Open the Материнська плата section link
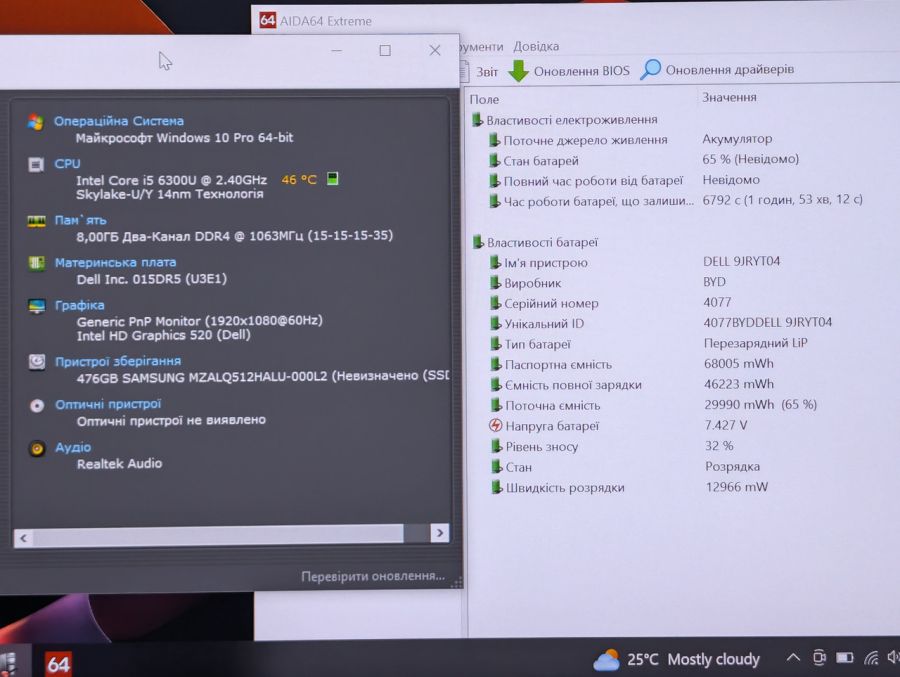The height and width of the screenshot is (677, 900). point(115,262)
